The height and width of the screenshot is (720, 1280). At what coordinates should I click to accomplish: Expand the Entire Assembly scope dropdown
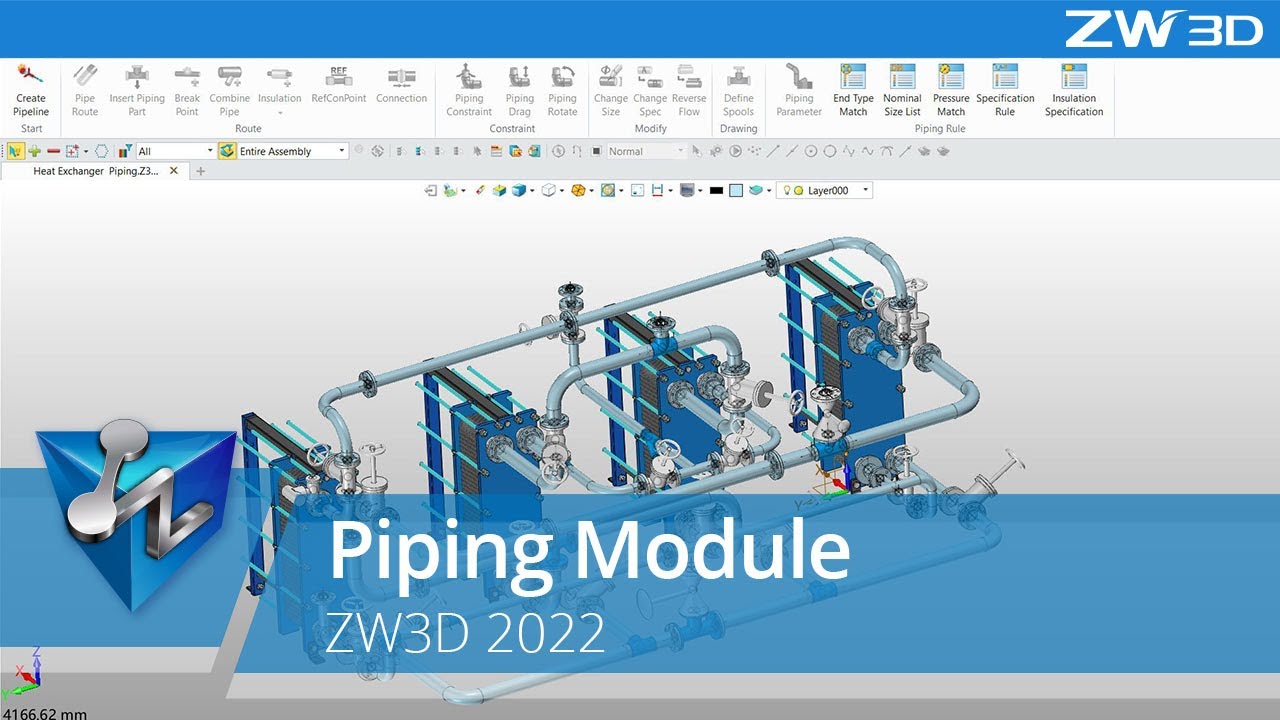tap(342, 151)
